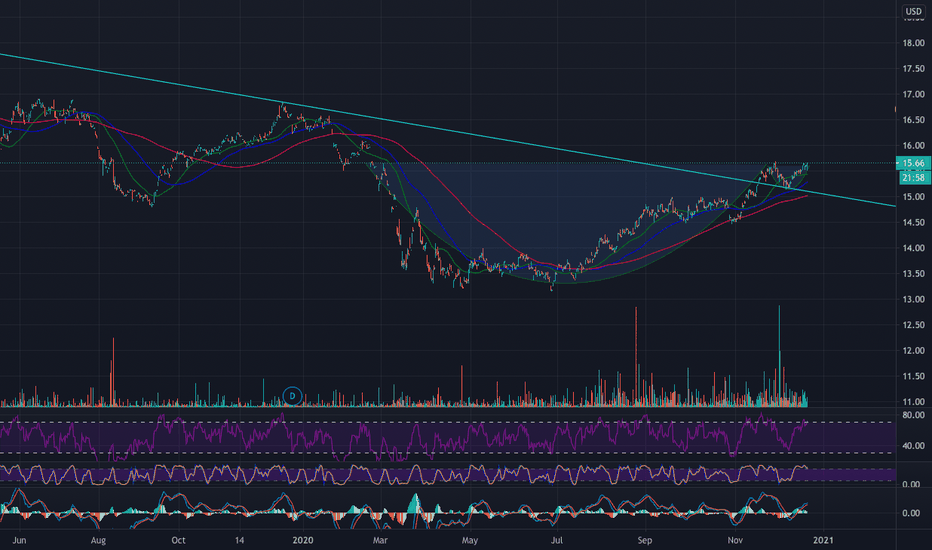The width and height of the screenshot is (932, 550).
Task: Click the 2020 label on time axis
Action: 303,540
